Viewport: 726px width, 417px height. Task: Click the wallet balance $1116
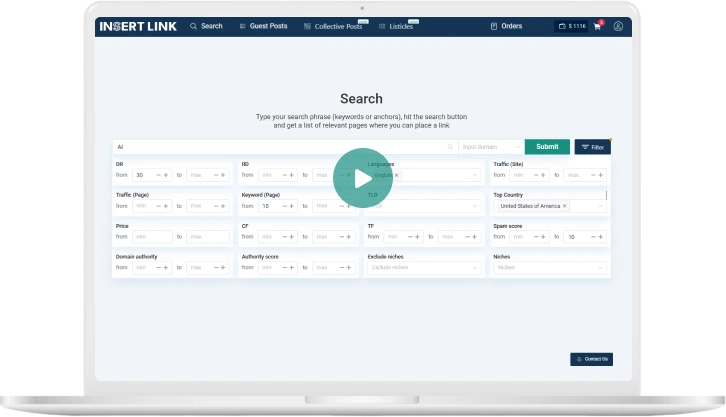tap(572, 26)
